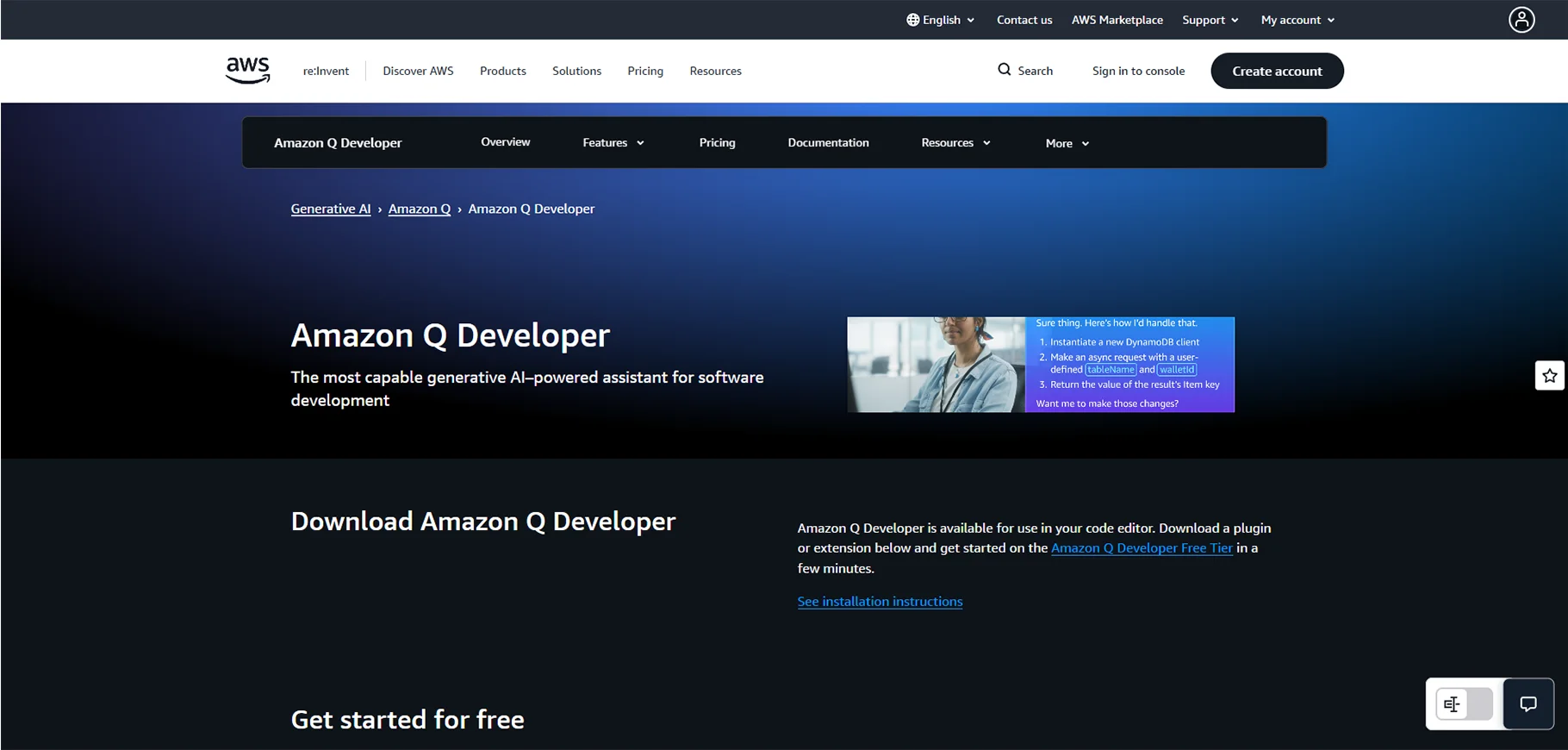Open the Contact us link
1568x750 pixels.
[1024, 20]
